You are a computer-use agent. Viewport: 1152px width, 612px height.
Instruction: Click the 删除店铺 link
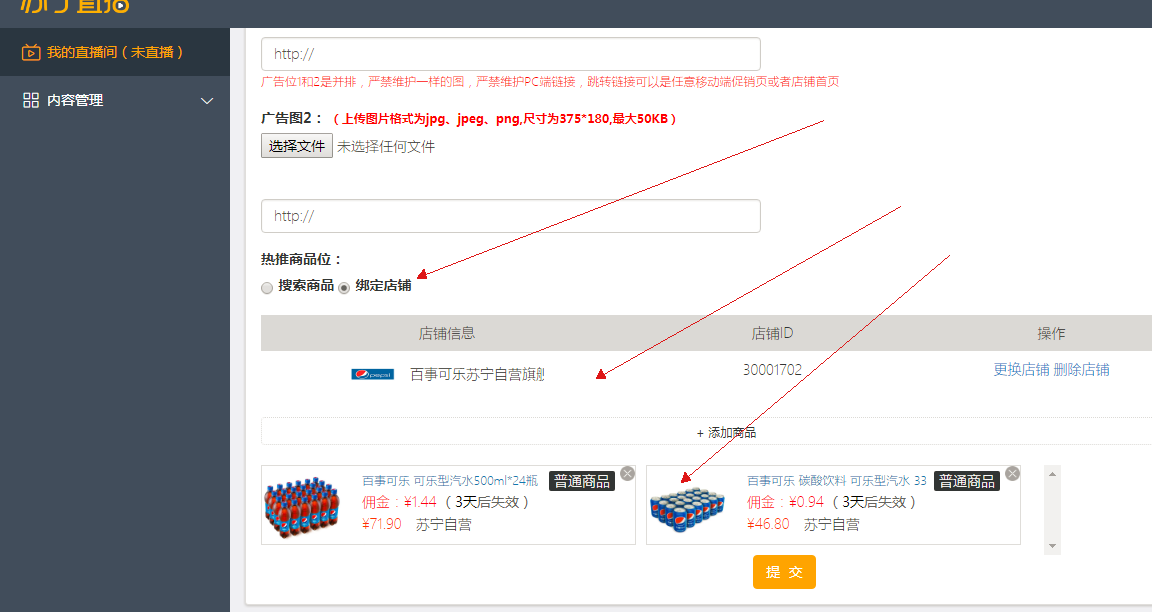point(1081,370)
